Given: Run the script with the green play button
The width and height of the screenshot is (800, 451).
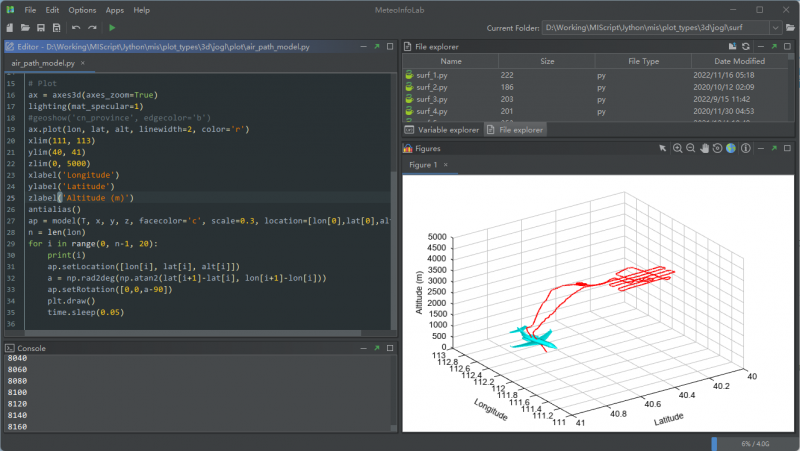Looking at the screenshot, I should (112, 28).
